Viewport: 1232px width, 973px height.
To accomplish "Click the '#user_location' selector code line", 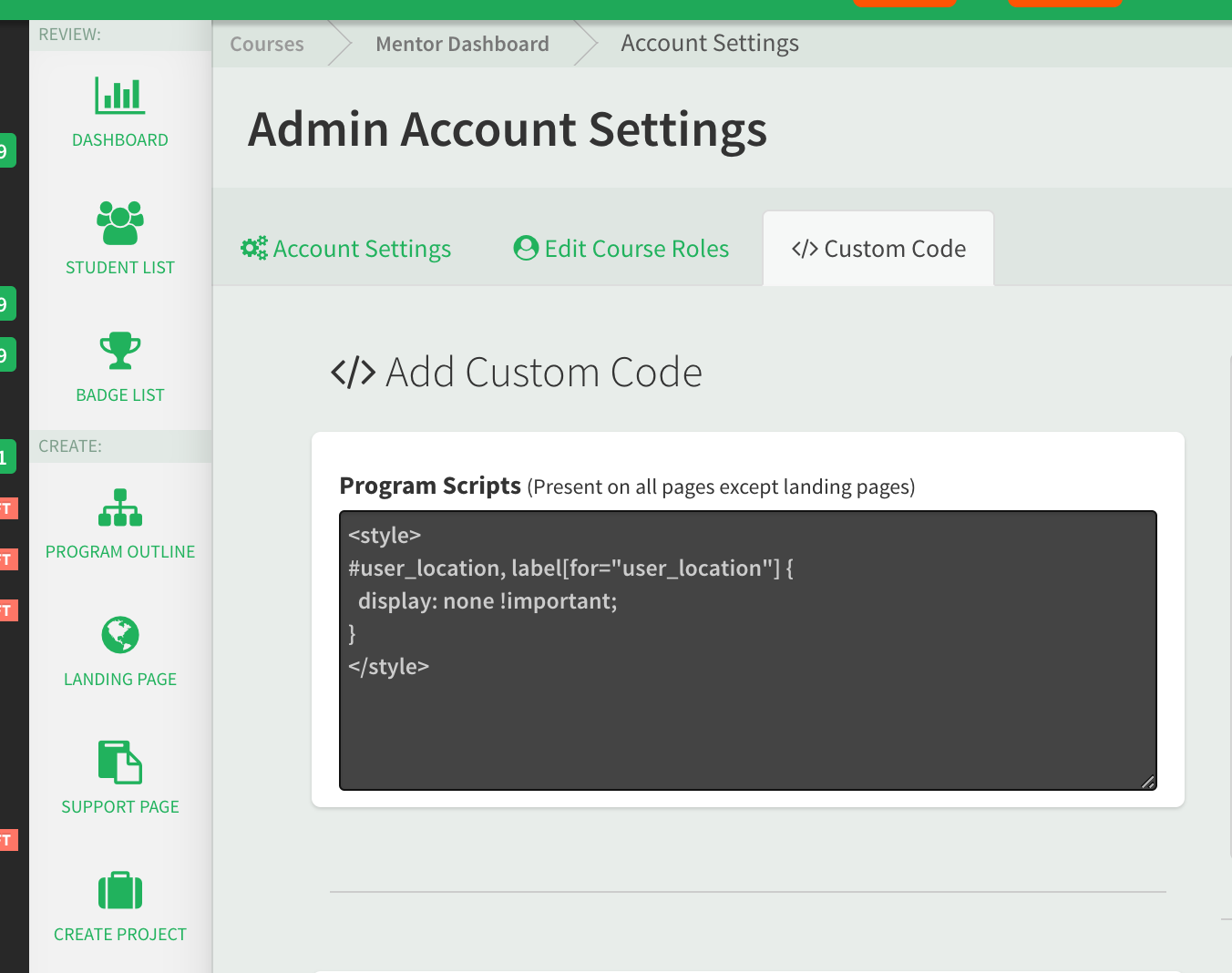I will pos(570,568).
